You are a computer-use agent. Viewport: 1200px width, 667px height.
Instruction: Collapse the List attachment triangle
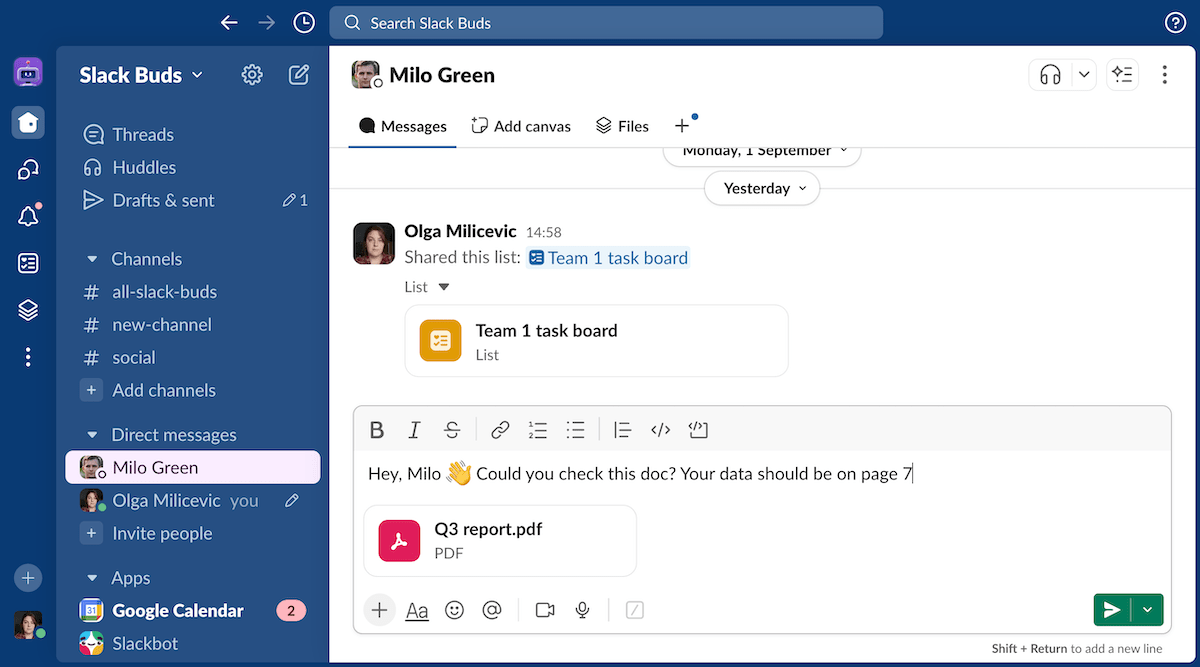click(x=444, y=287)
